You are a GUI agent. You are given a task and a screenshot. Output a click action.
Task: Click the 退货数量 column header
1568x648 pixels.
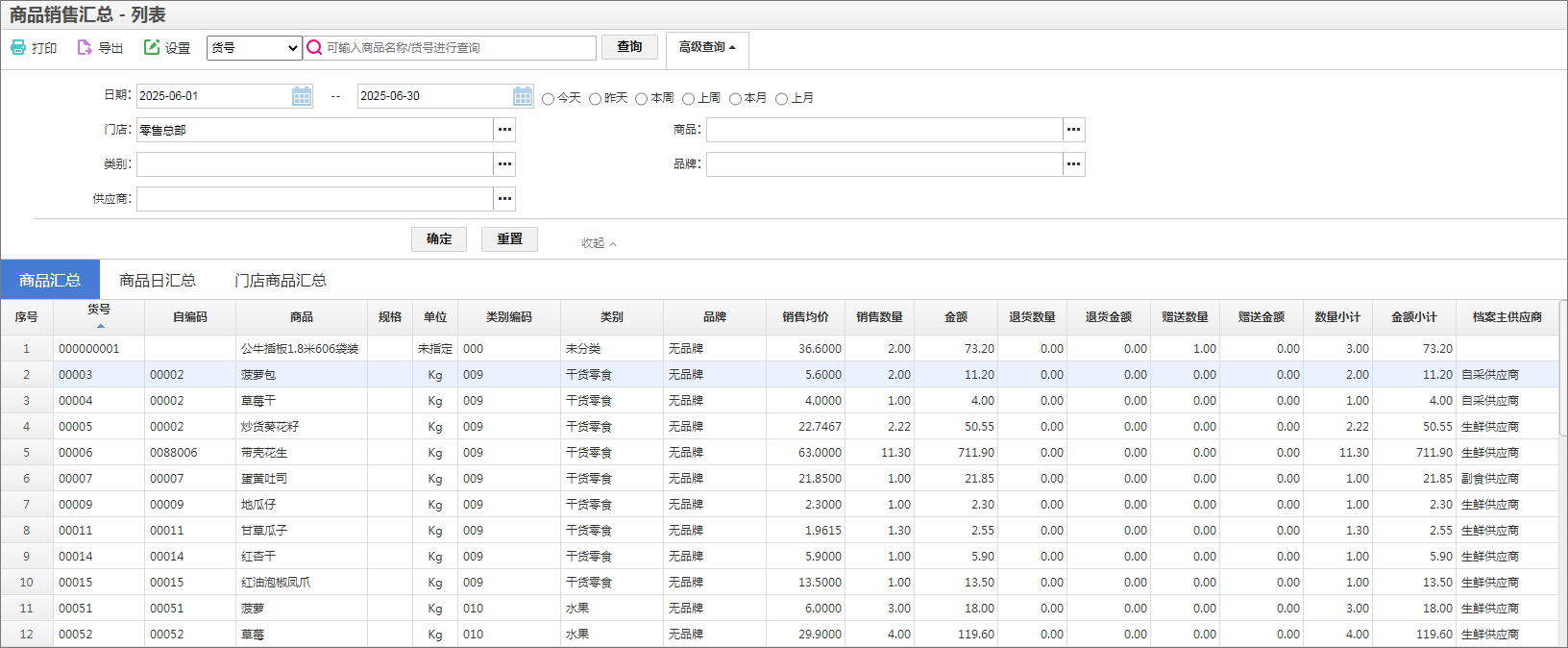(1032, 316)
